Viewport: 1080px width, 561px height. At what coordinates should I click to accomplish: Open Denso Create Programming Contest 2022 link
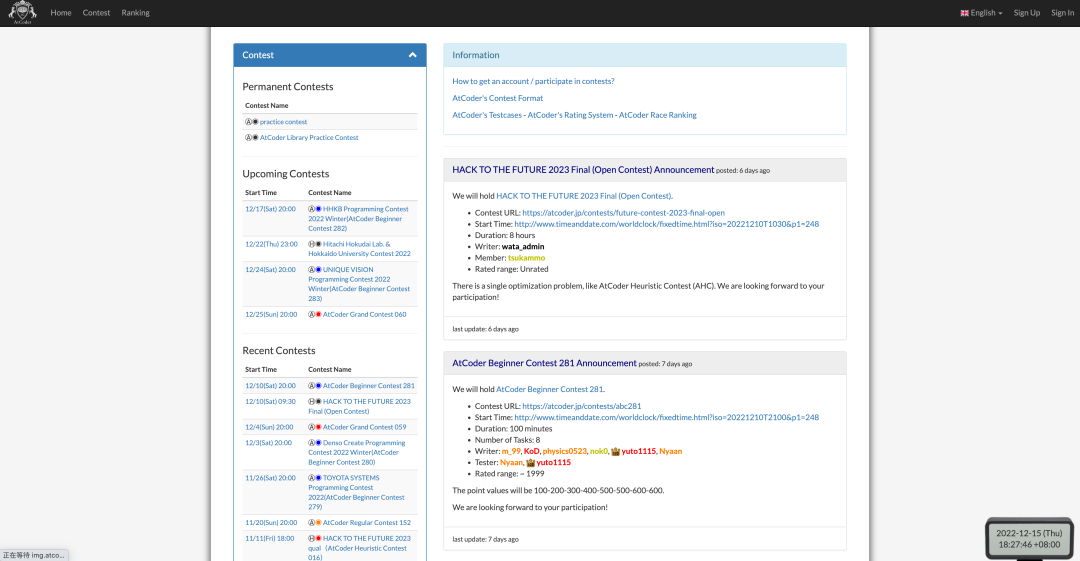click(x=357, y=452)
